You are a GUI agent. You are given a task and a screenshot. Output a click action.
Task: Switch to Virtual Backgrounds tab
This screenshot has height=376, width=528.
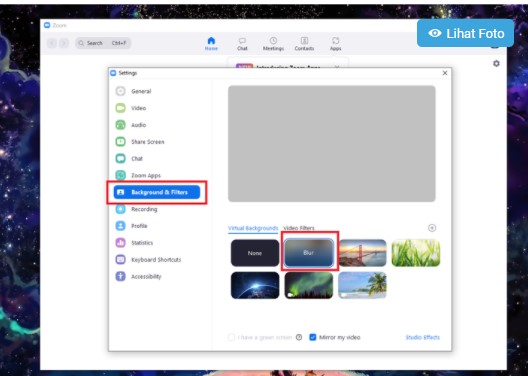click(x=253, y=228)
